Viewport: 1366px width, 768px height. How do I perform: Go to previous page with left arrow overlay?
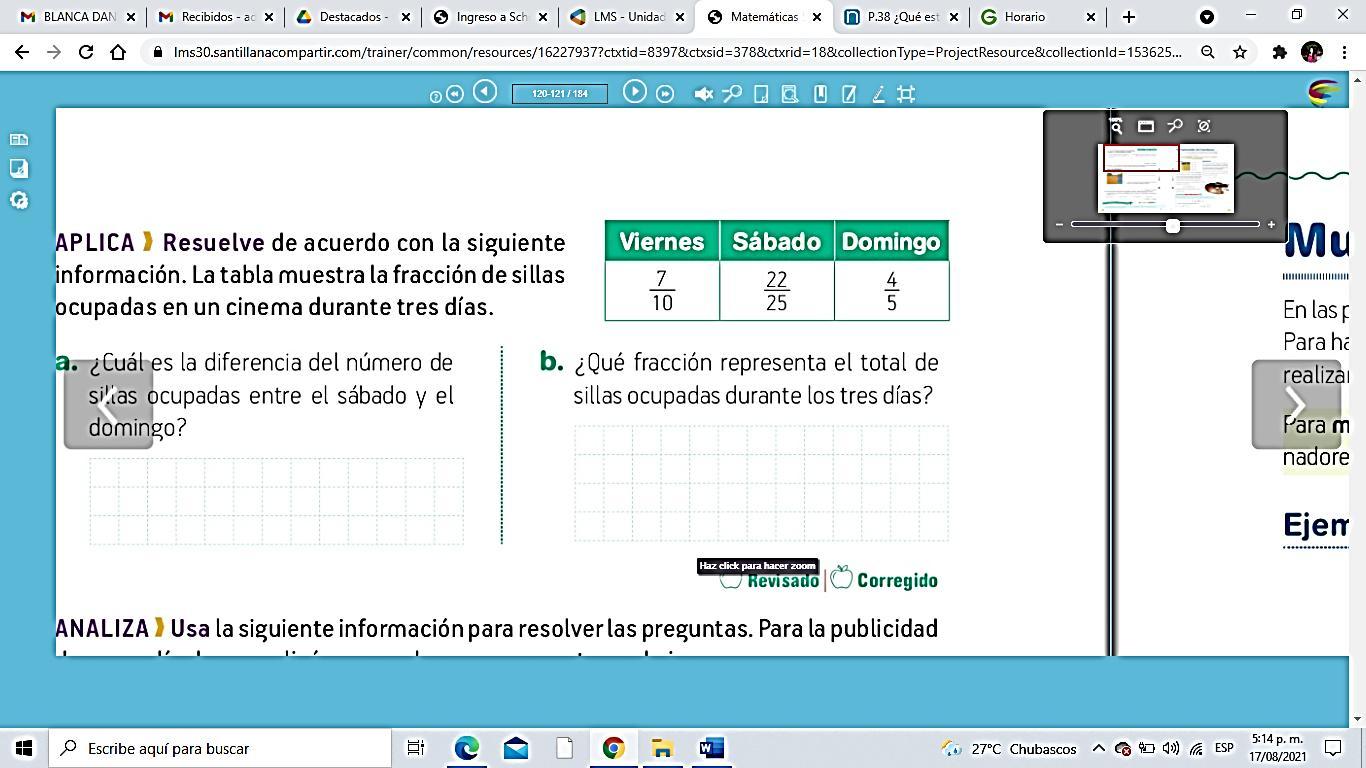point(108,404)
